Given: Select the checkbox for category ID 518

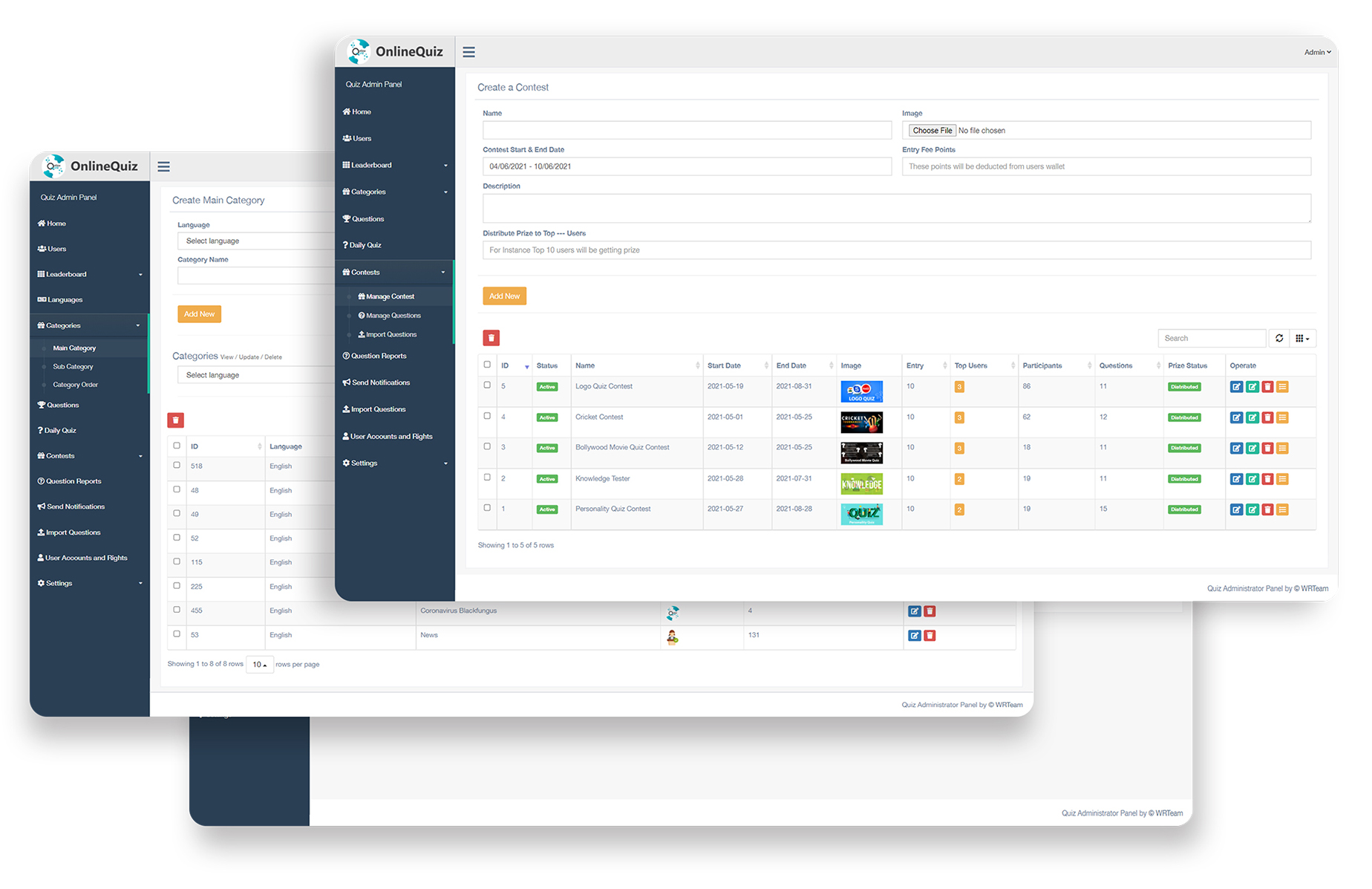Looking at the screenshot, I should [177, 466].
